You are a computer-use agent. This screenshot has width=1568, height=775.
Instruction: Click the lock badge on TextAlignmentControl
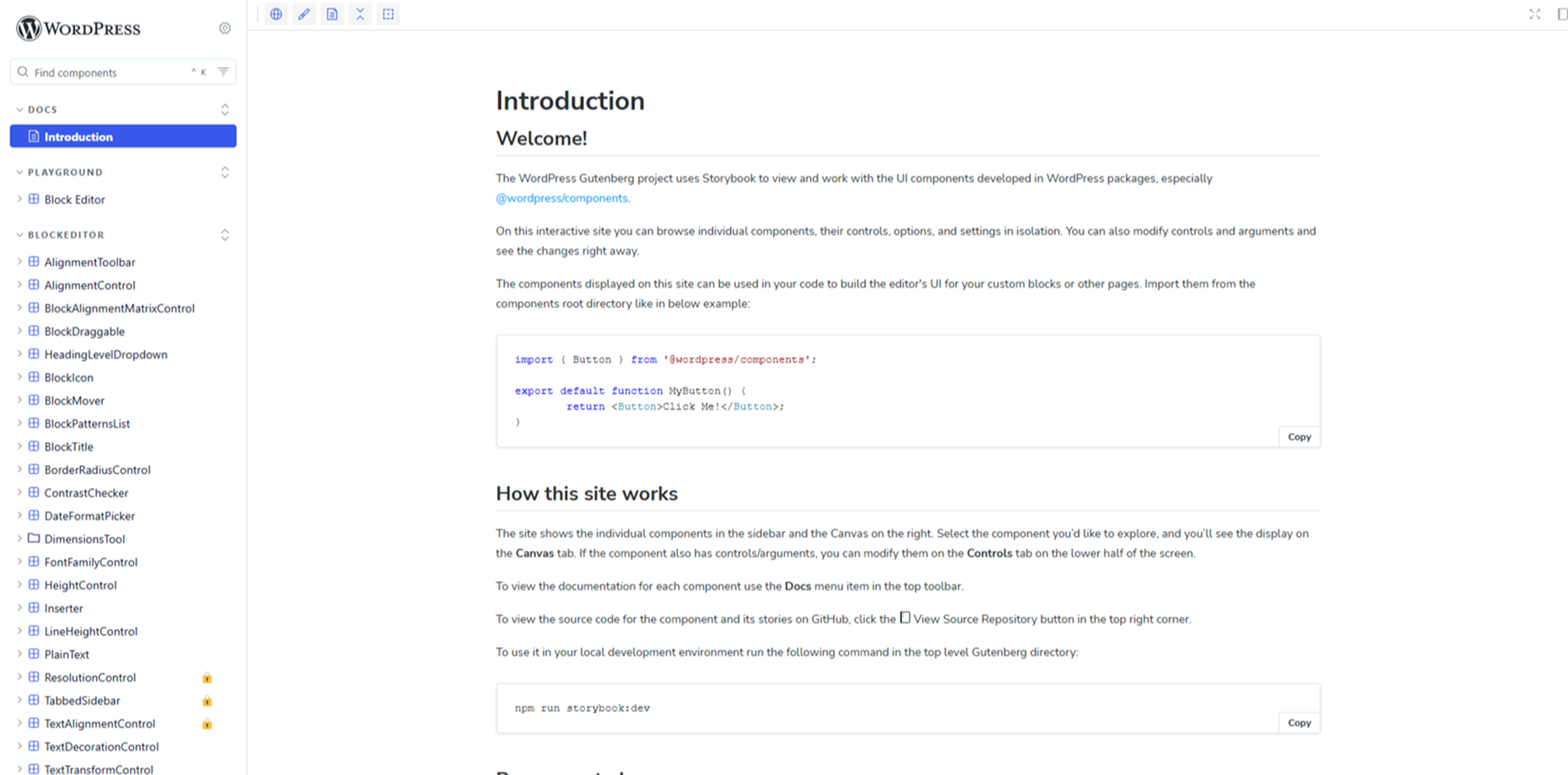pos(207,724)
